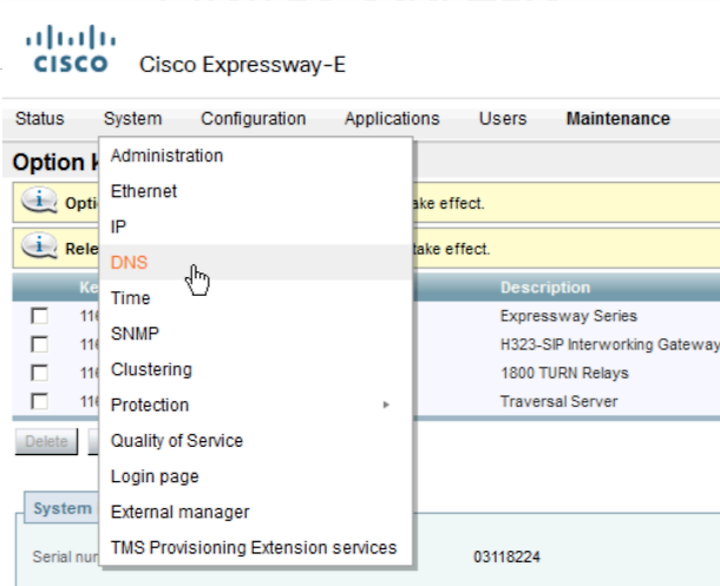Select the SNMP menu entry
The height and width of the screenshot is (586, 720).
click(x=256, y=333)
